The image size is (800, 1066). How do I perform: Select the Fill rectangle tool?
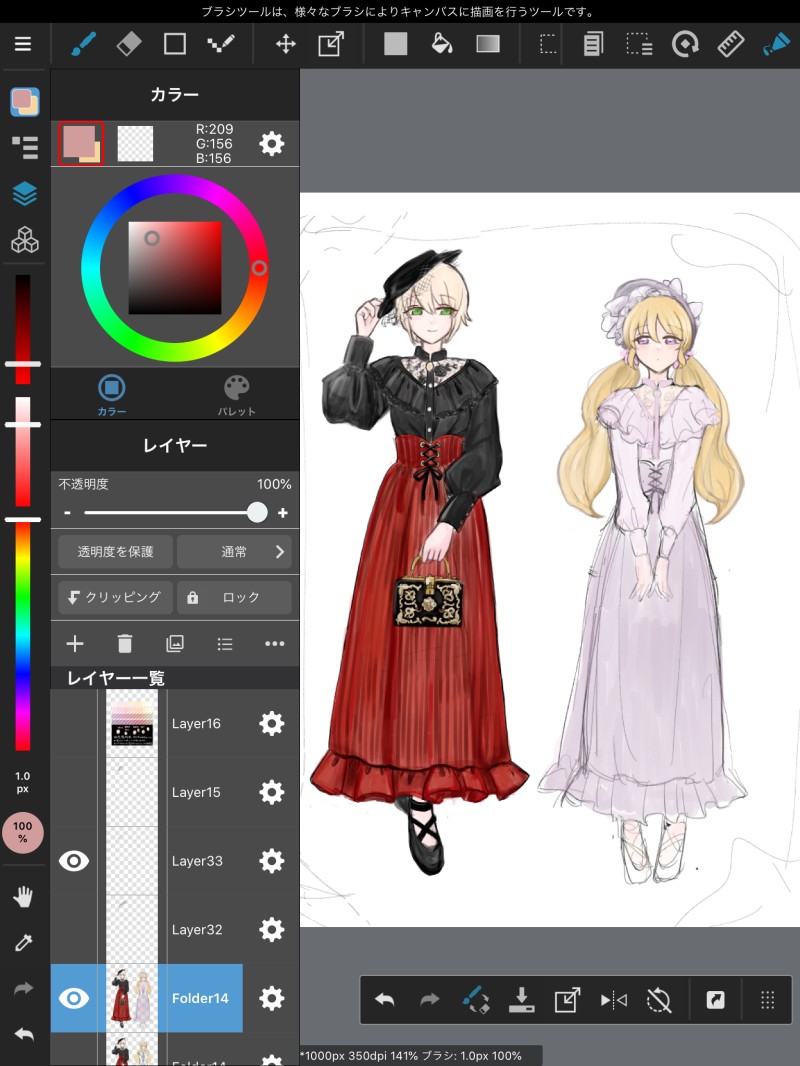click(396, 44)
